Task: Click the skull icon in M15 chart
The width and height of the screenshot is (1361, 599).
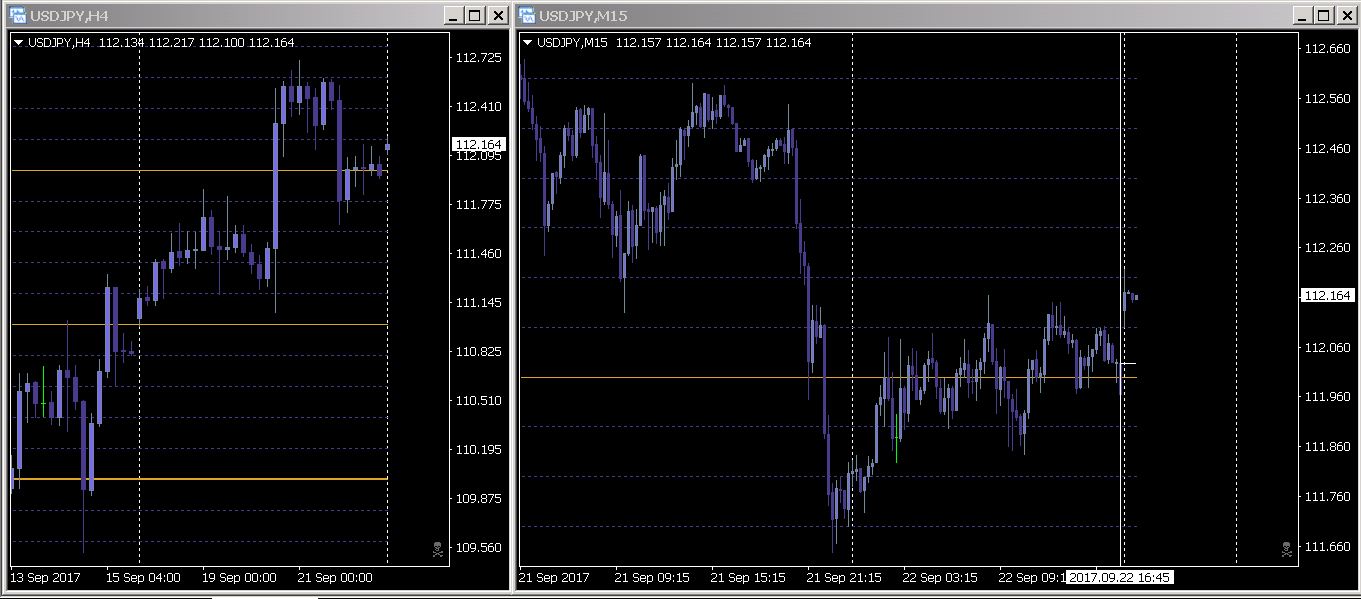Action: [x=1286, y=548]
